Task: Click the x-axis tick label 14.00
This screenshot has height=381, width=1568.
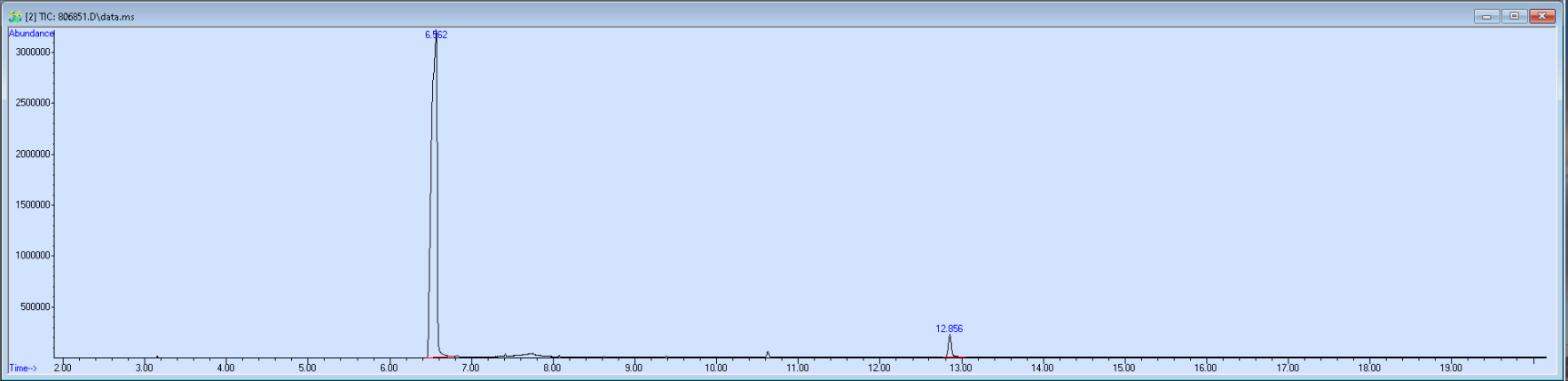Action: pos(1043,368)
